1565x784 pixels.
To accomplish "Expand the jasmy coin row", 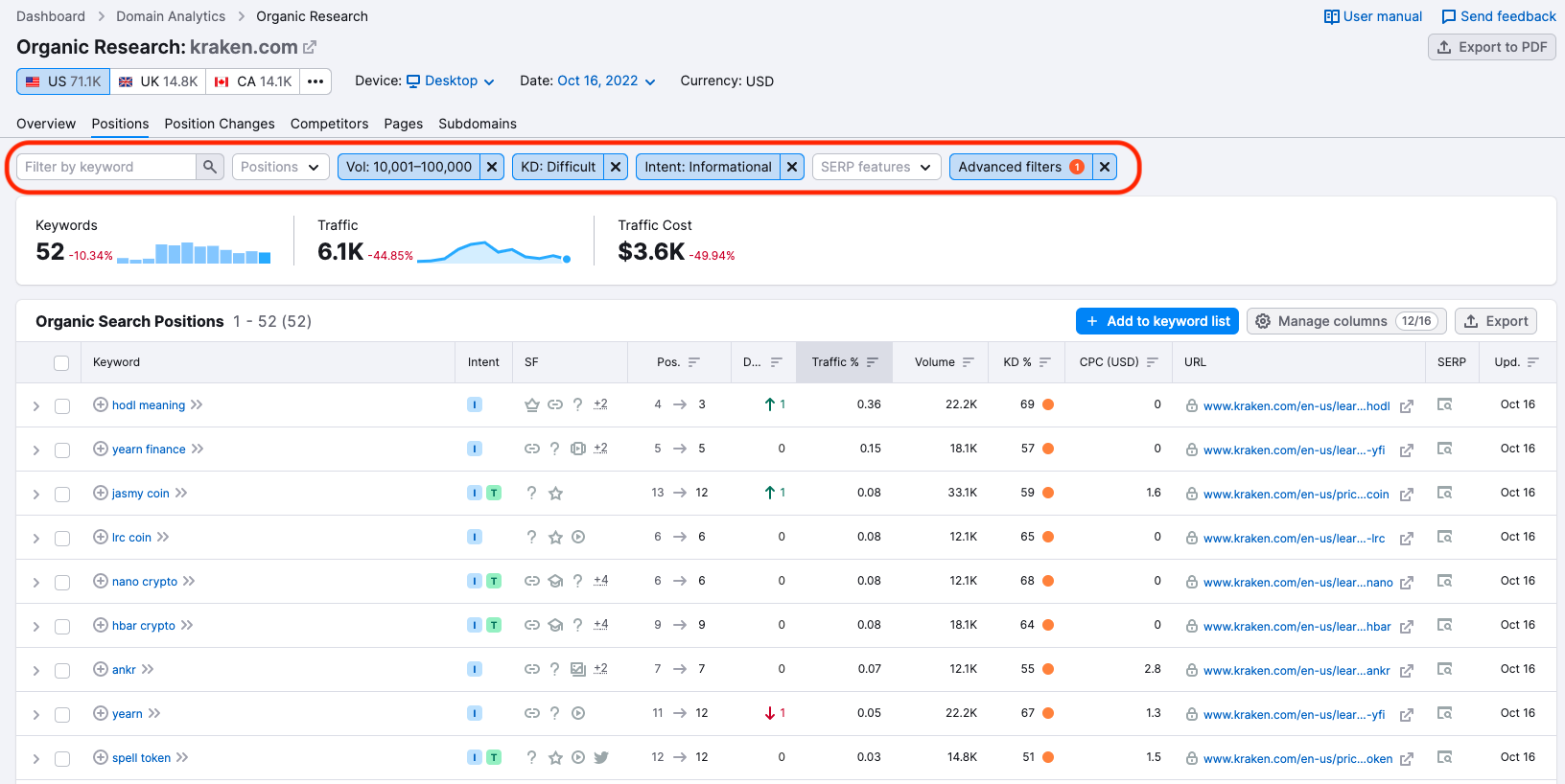I will coord(35,495).
